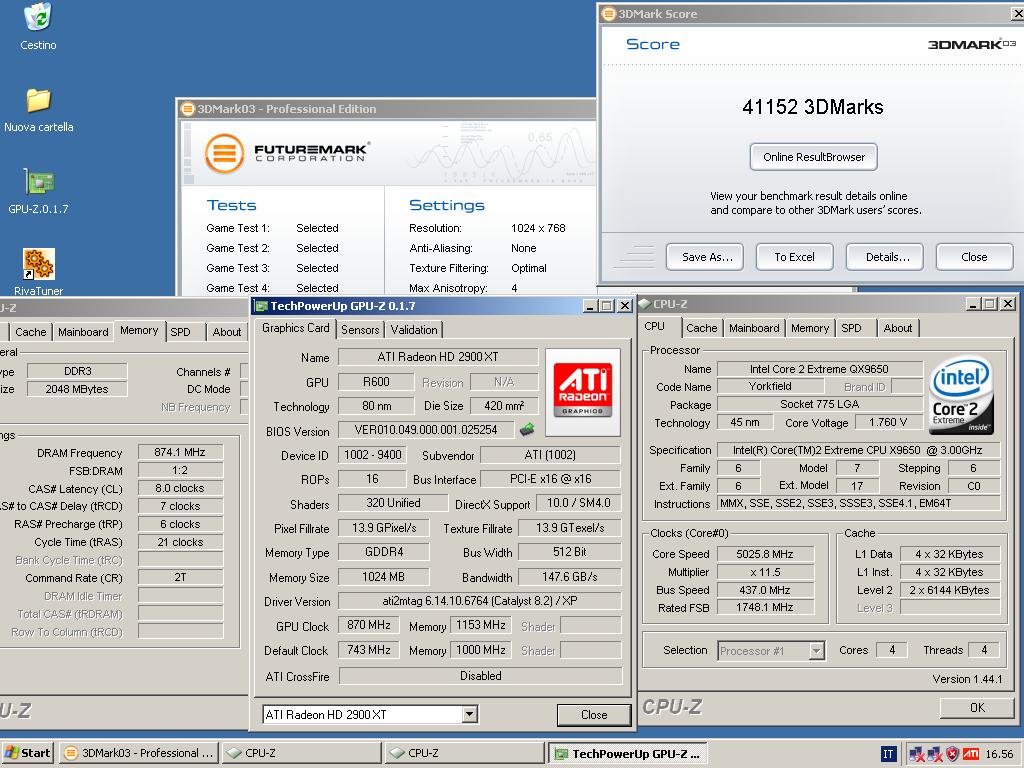
Task: Select the Graphics Card tab in GPU-Z
Action: (295, 328)
